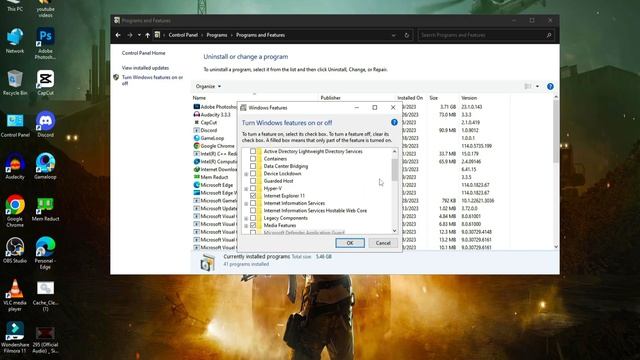Launch the Wondershare Filmora 11 shortcut
This screenshot has height=360, width=640.
tap(15, 338)
